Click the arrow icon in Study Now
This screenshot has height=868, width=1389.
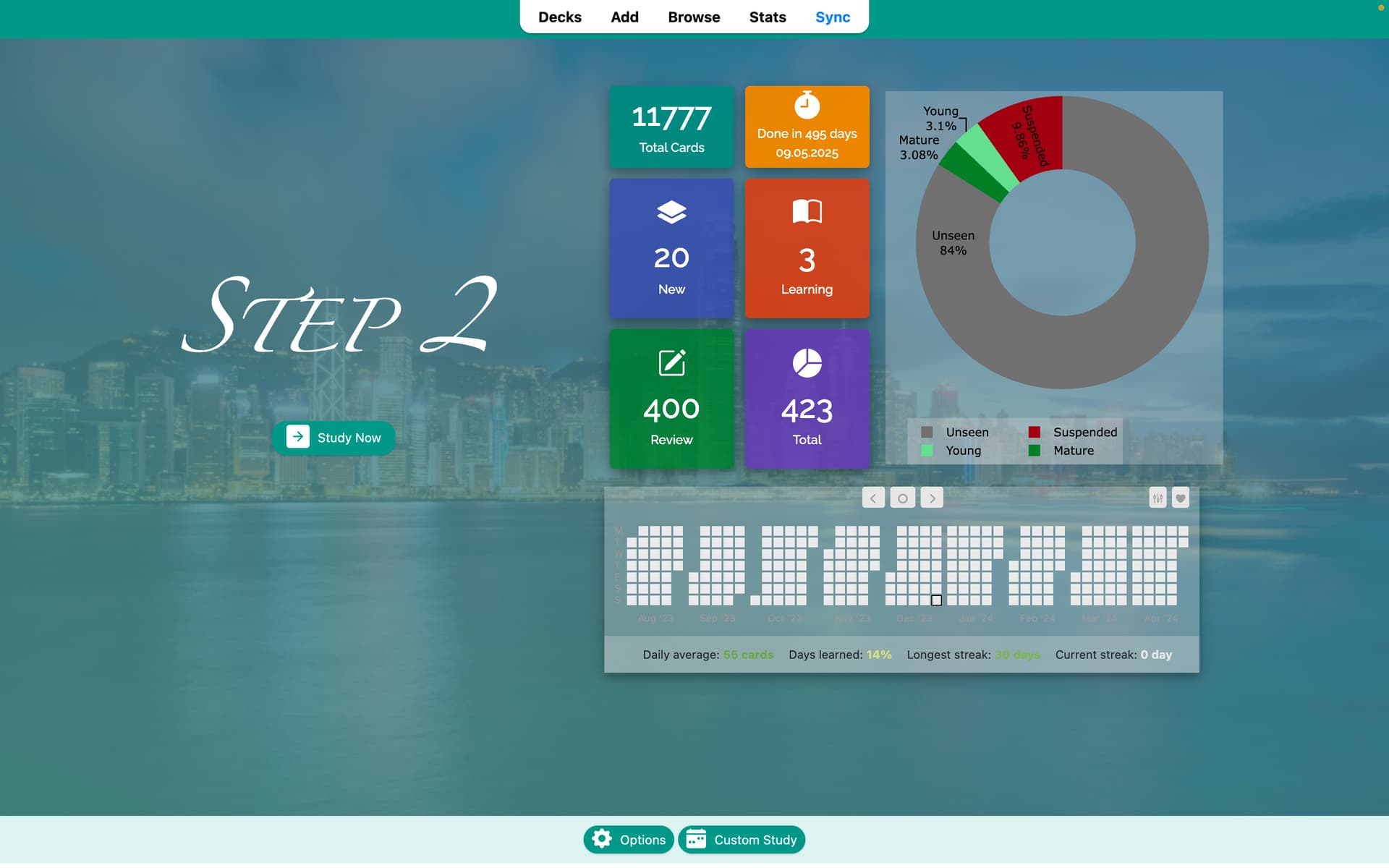(x=298, y=437)
